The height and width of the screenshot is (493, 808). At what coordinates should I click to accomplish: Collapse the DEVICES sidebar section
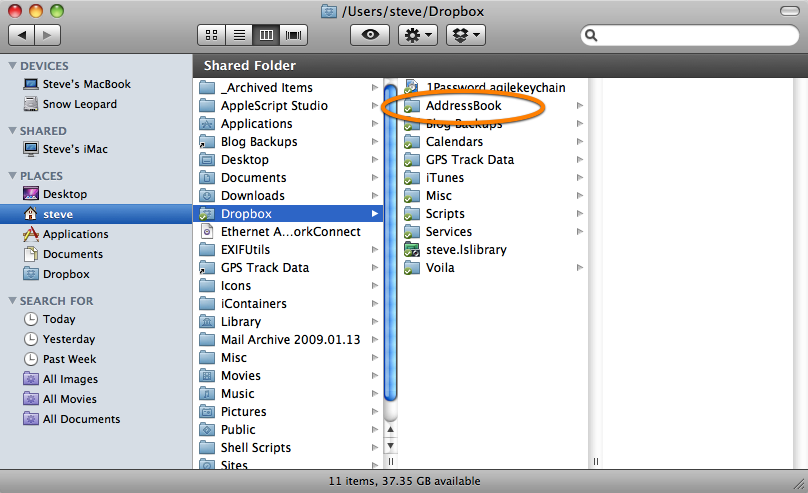pos(12,66)
